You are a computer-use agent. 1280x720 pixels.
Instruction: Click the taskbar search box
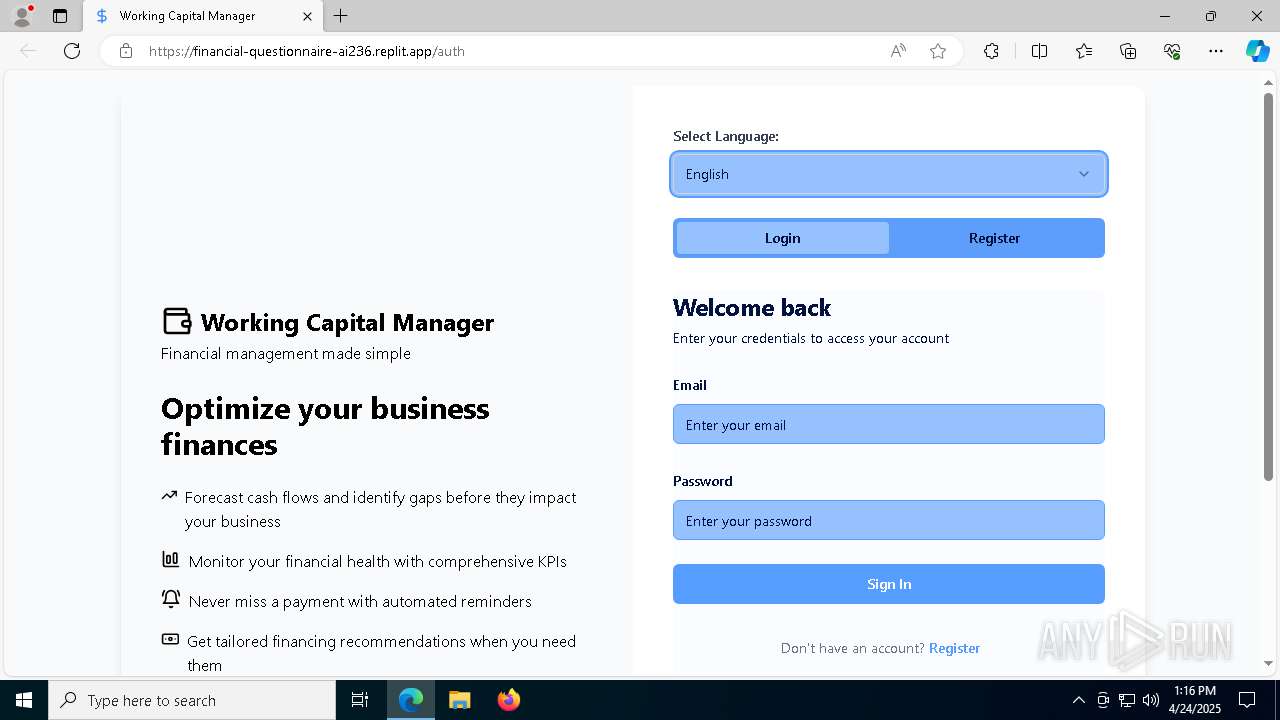192,700
